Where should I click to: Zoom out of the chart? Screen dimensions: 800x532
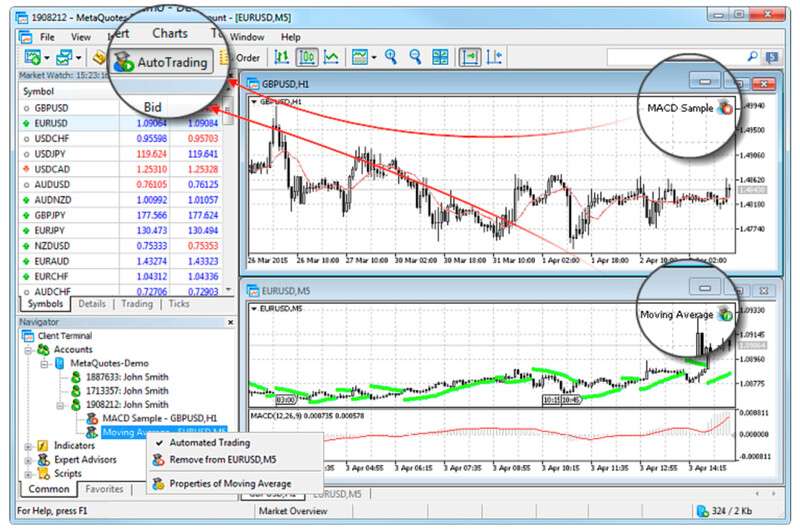pyautogui.click(x=415, y=57)
